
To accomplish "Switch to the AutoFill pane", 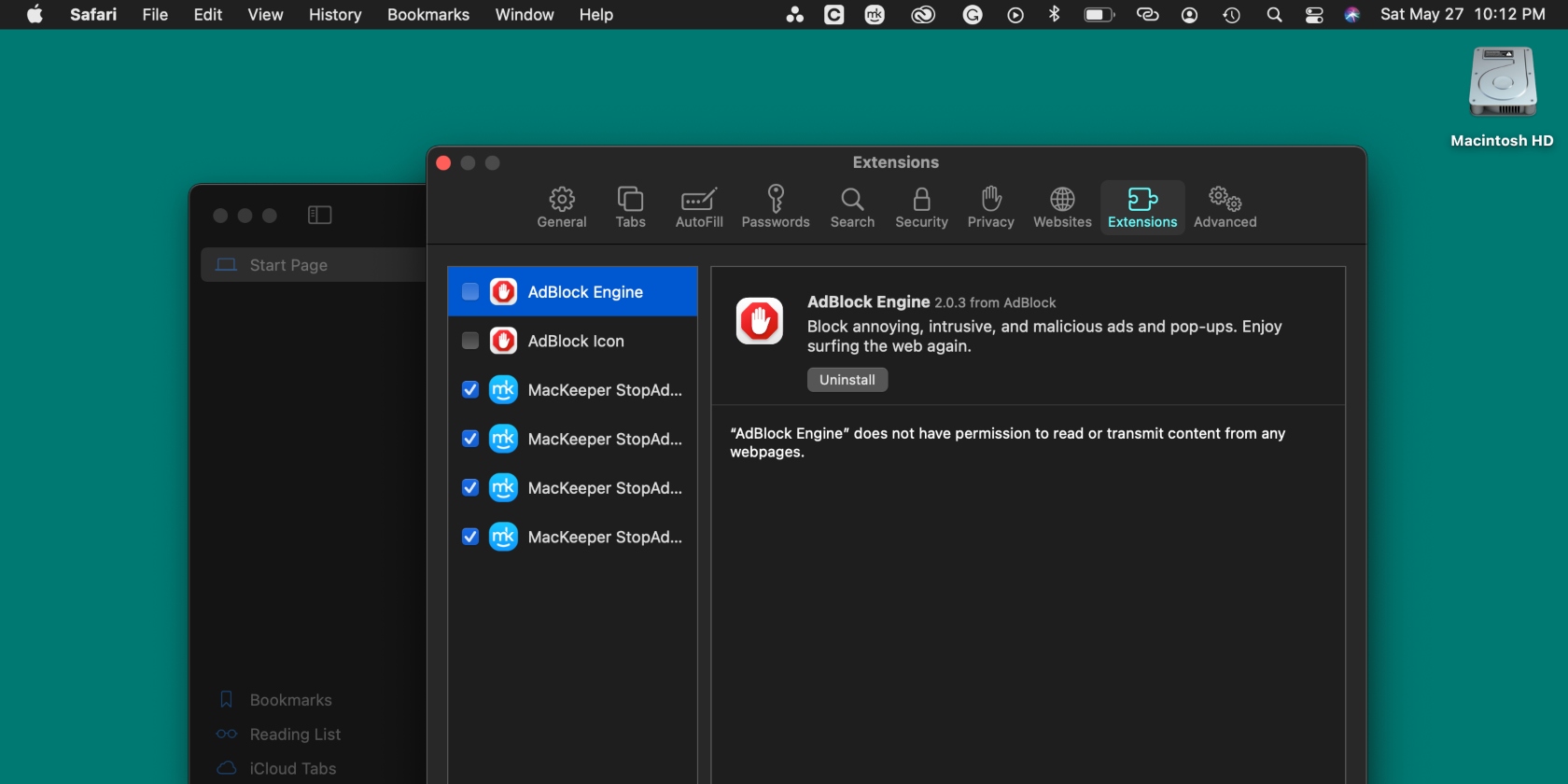I will coord(699,207).
